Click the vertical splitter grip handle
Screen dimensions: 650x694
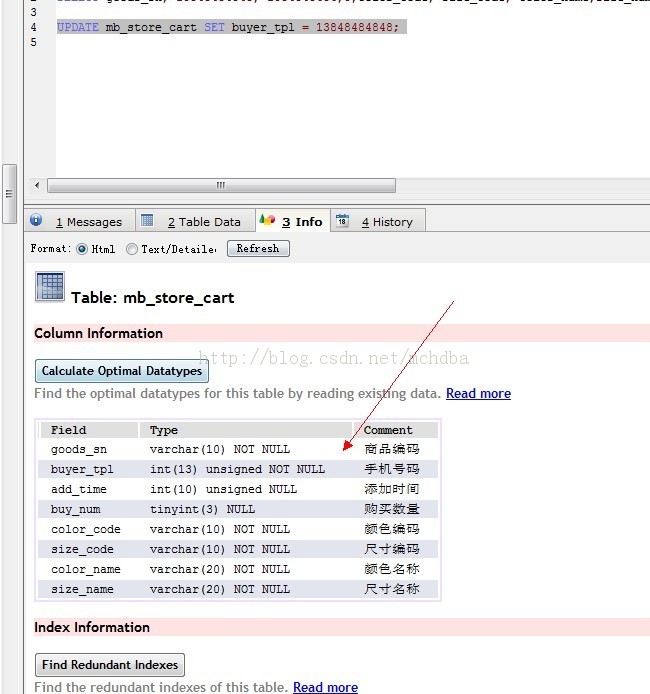(9, 194)
